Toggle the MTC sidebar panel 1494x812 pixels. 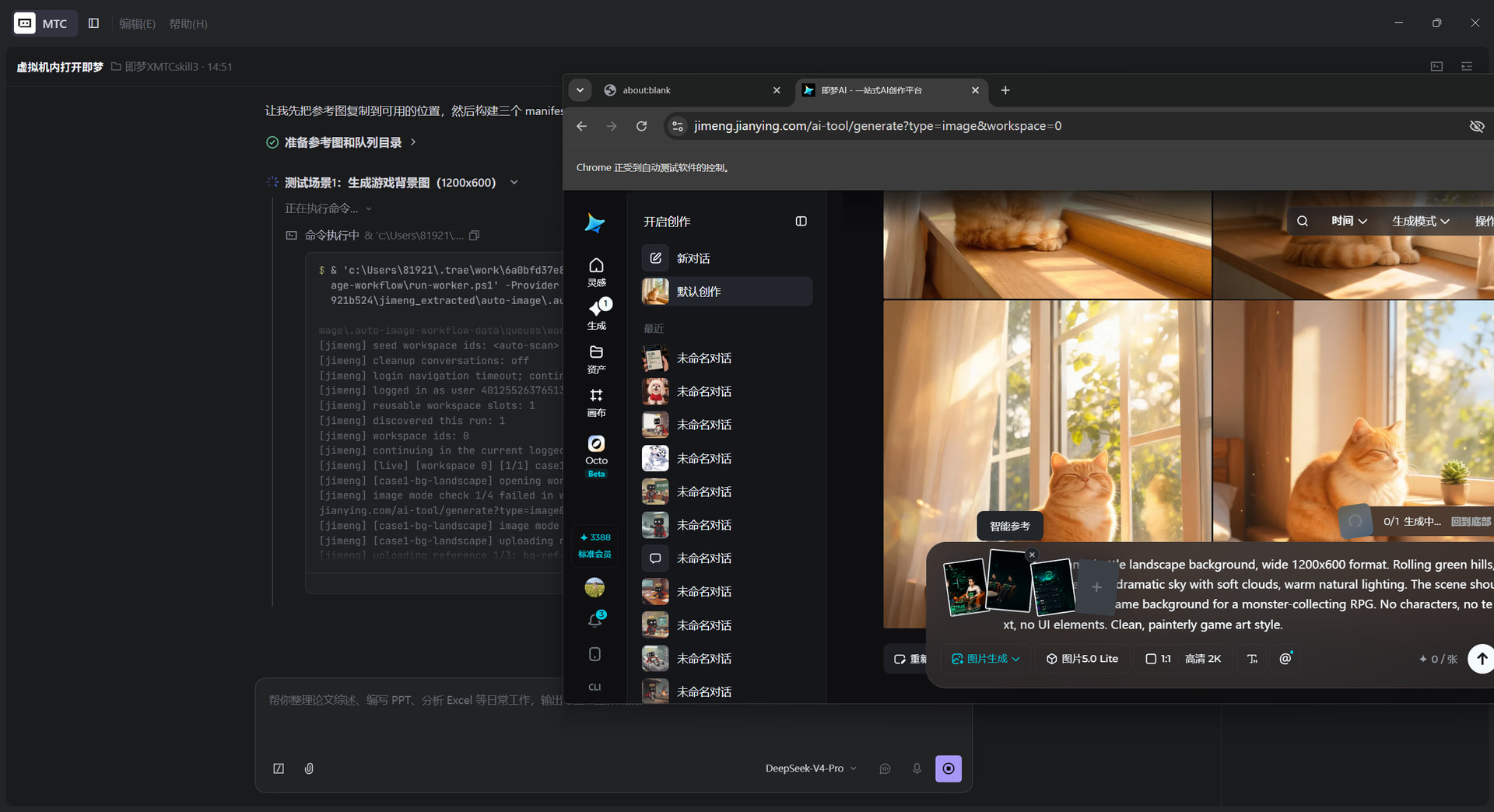93,23
